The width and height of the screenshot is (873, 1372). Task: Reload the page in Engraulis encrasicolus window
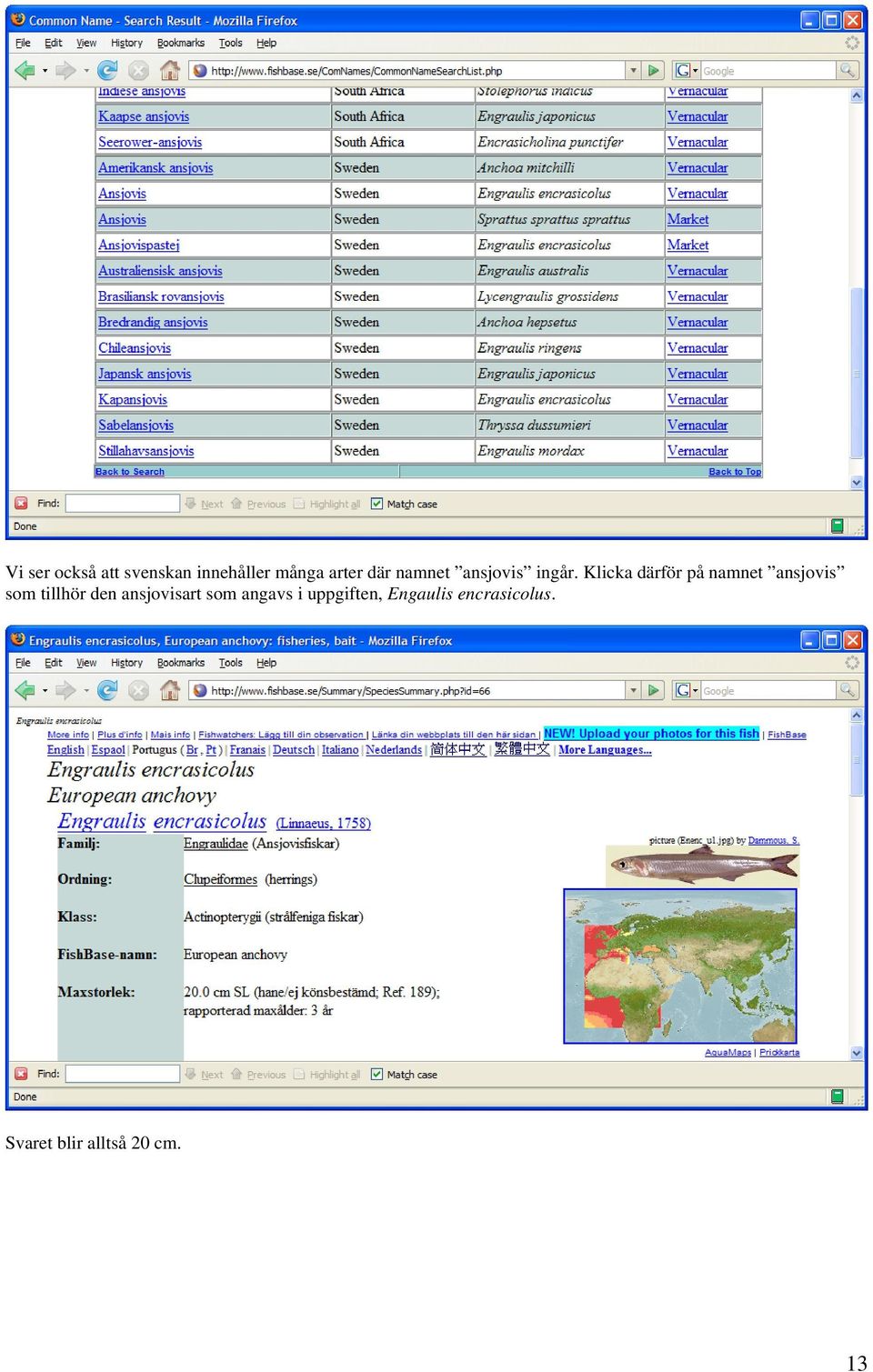click(107, 690)
